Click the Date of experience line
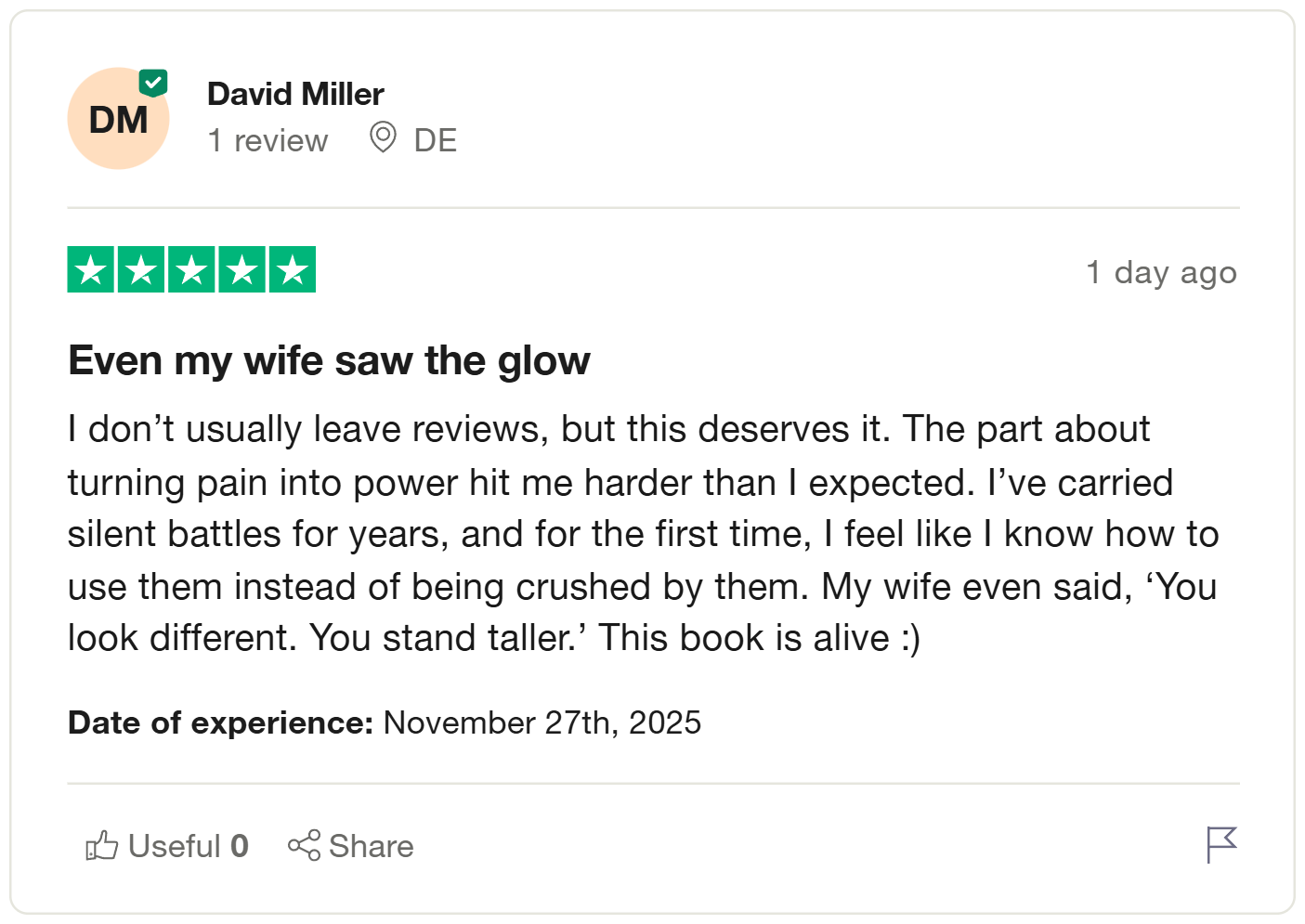The image size is (1305, 924). pyautogui.click(x=385, y=722)
